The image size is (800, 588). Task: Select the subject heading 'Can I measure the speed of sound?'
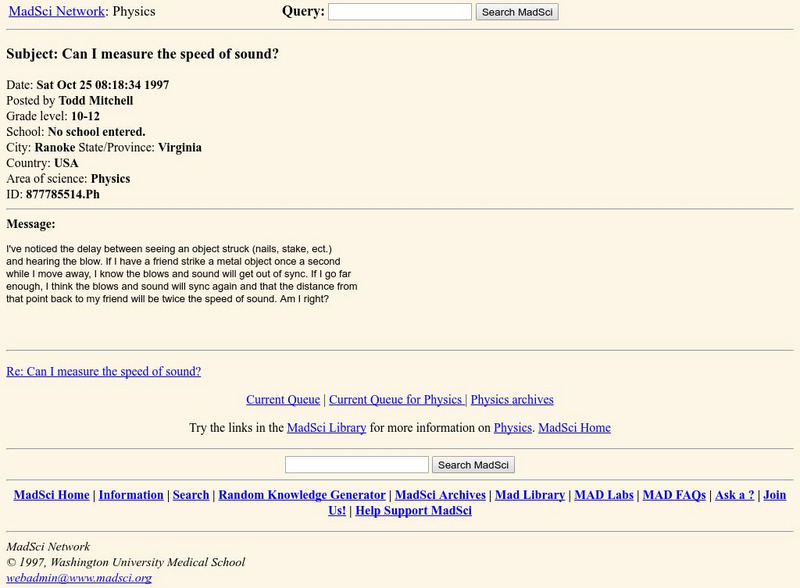[170, 54]
